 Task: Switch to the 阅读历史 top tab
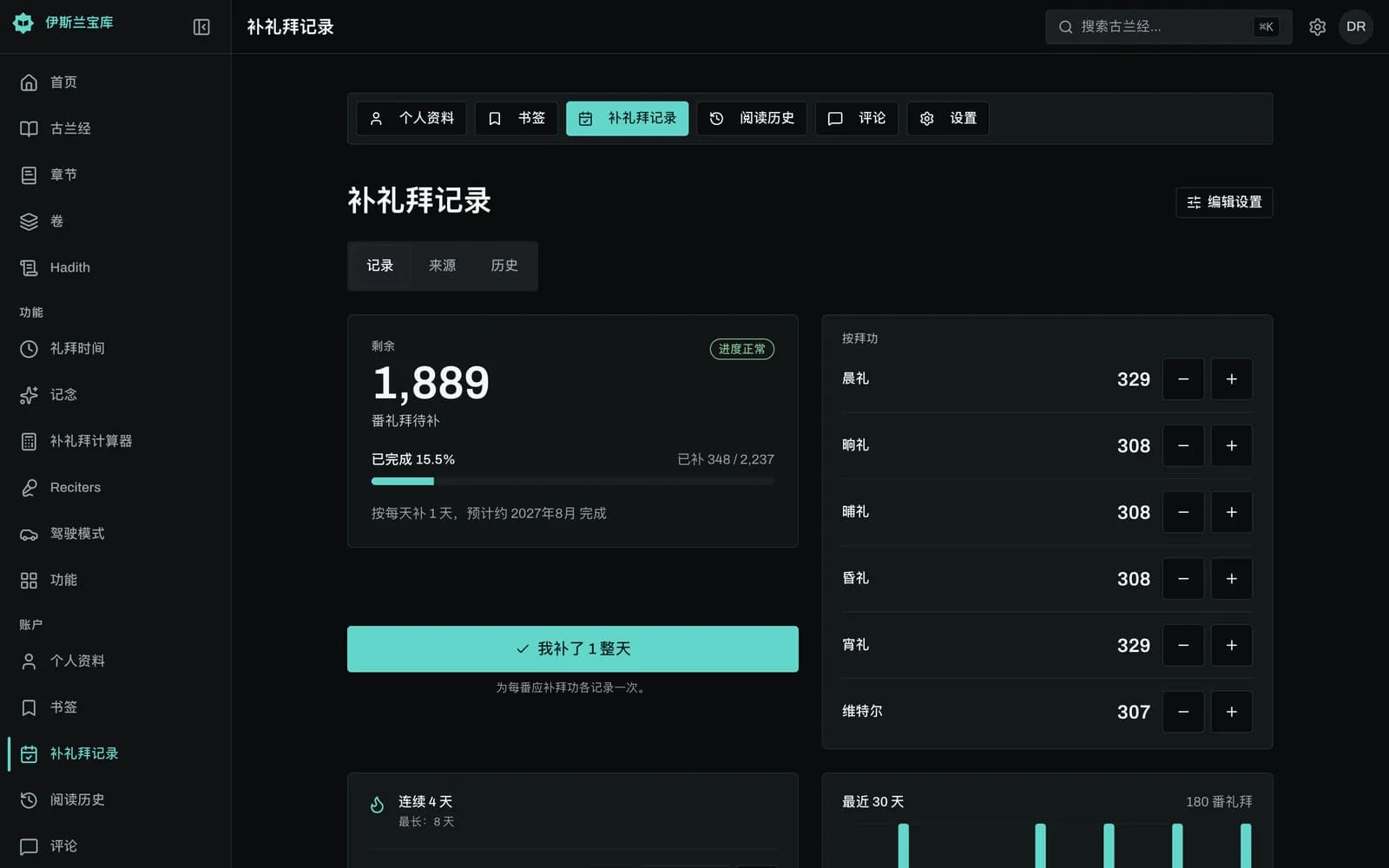pos(752,118)
